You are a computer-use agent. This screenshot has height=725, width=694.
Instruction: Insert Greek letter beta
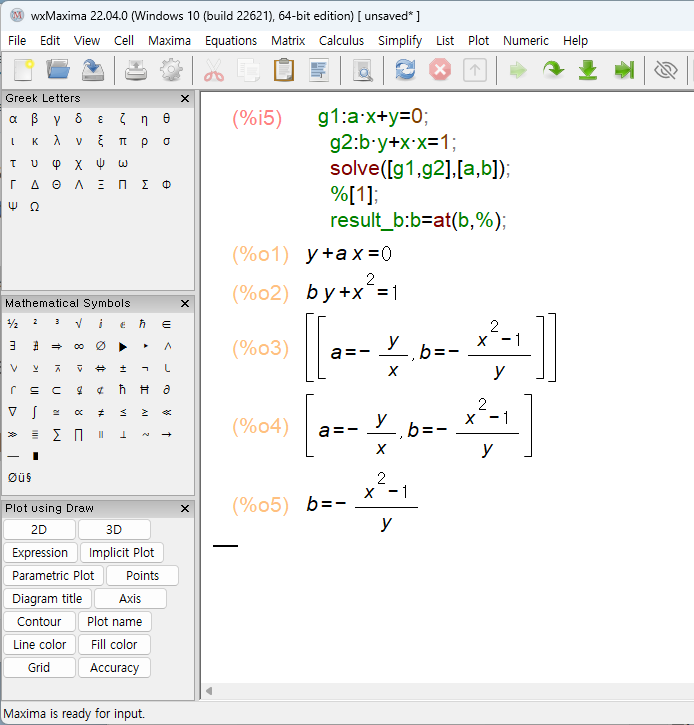pos(35,119)
